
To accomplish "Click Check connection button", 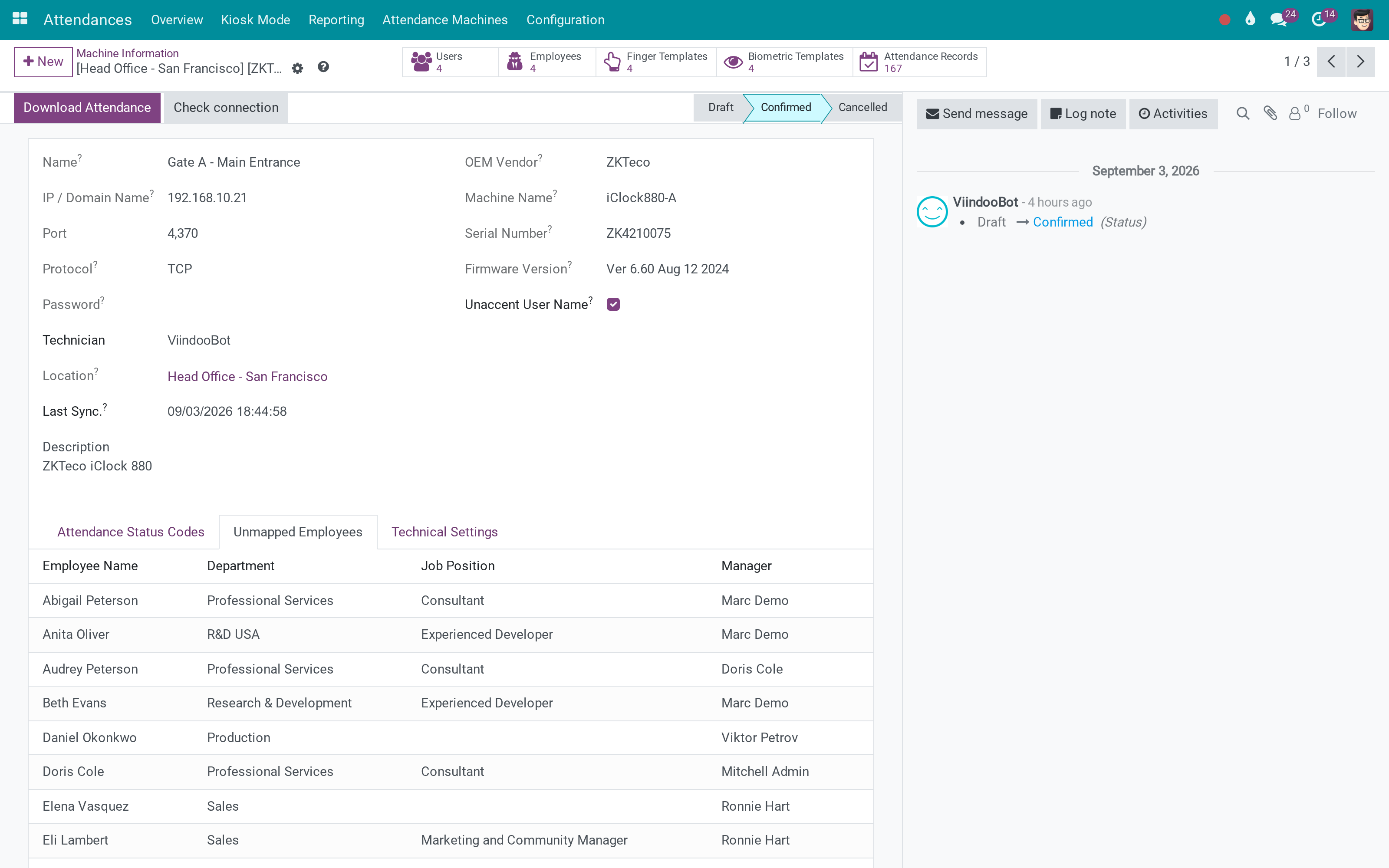I will pyautogui.click(x=226, y=107).
